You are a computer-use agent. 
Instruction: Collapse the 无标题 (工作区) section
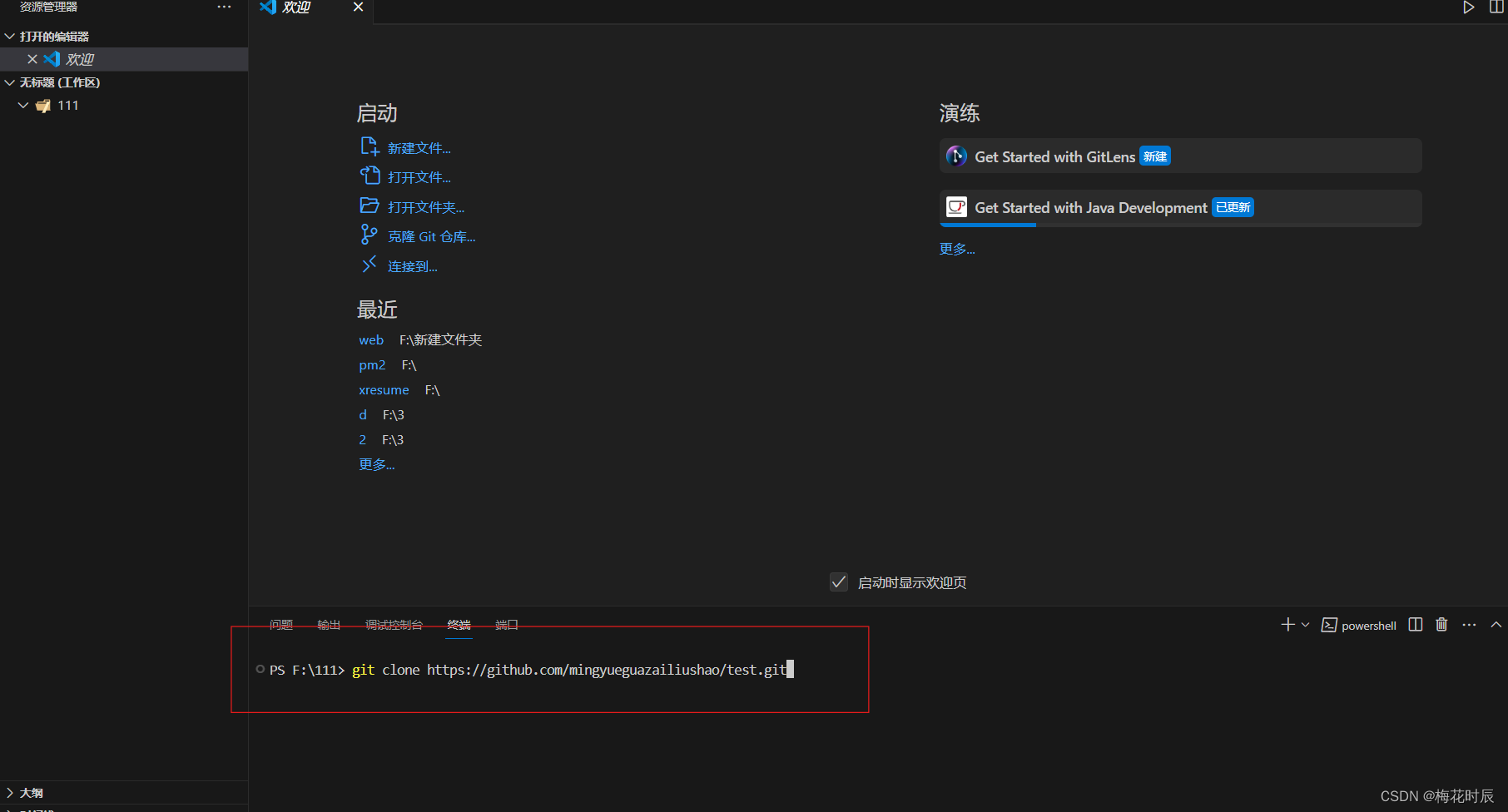(10, 82)
